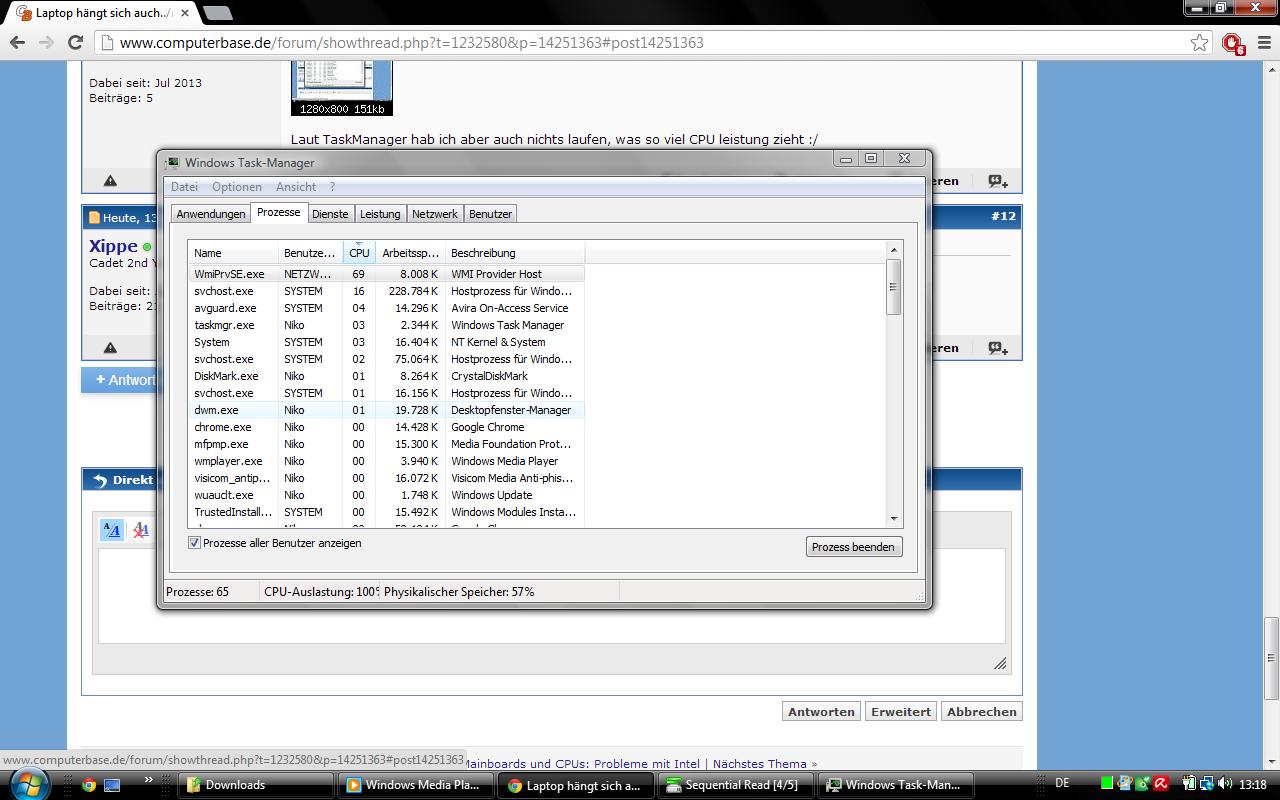Click the remove text formatting icon in editor

(141, 530)
